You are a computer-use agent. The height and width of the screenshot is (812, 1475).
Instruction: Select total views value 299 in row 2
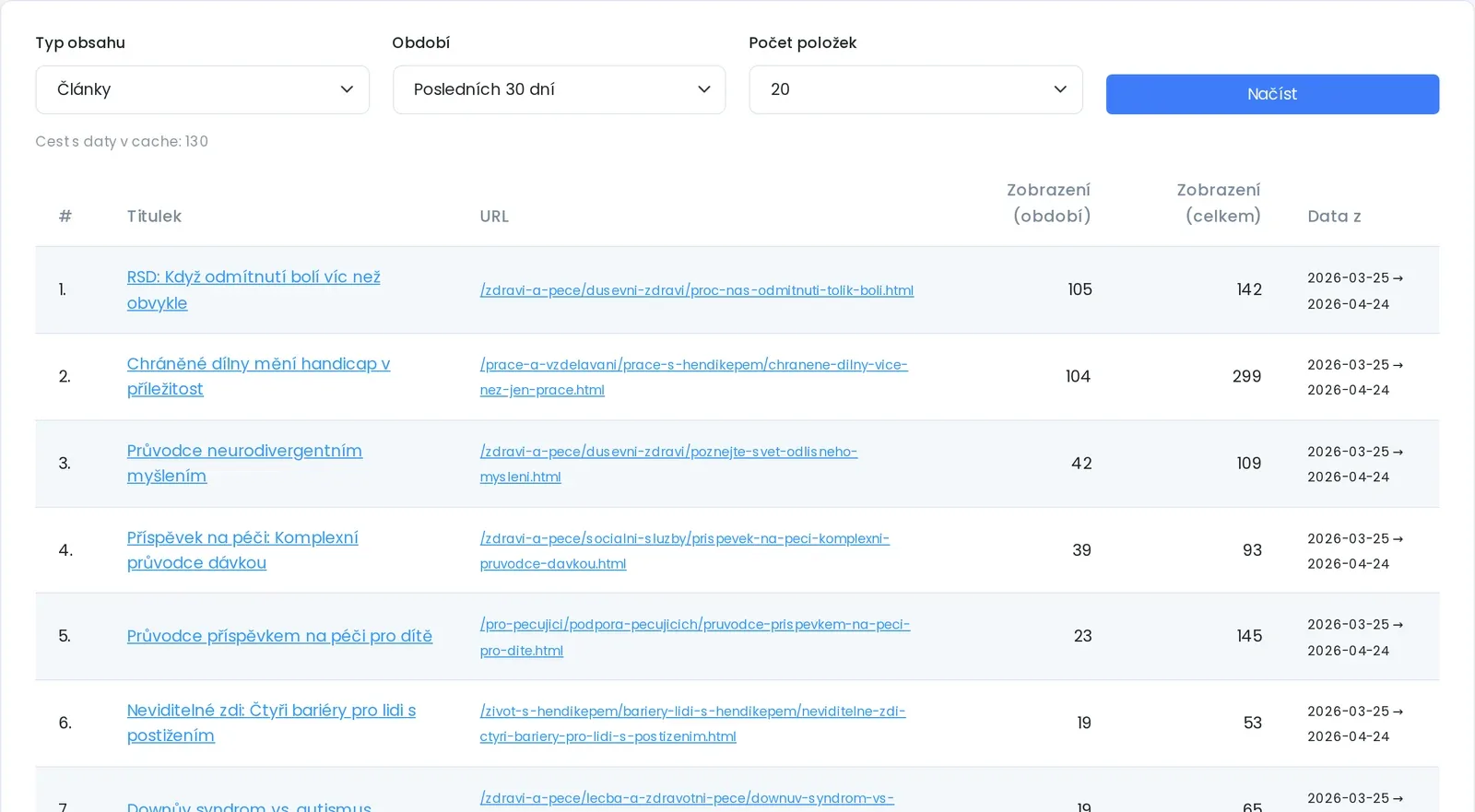click(1246, 376)
